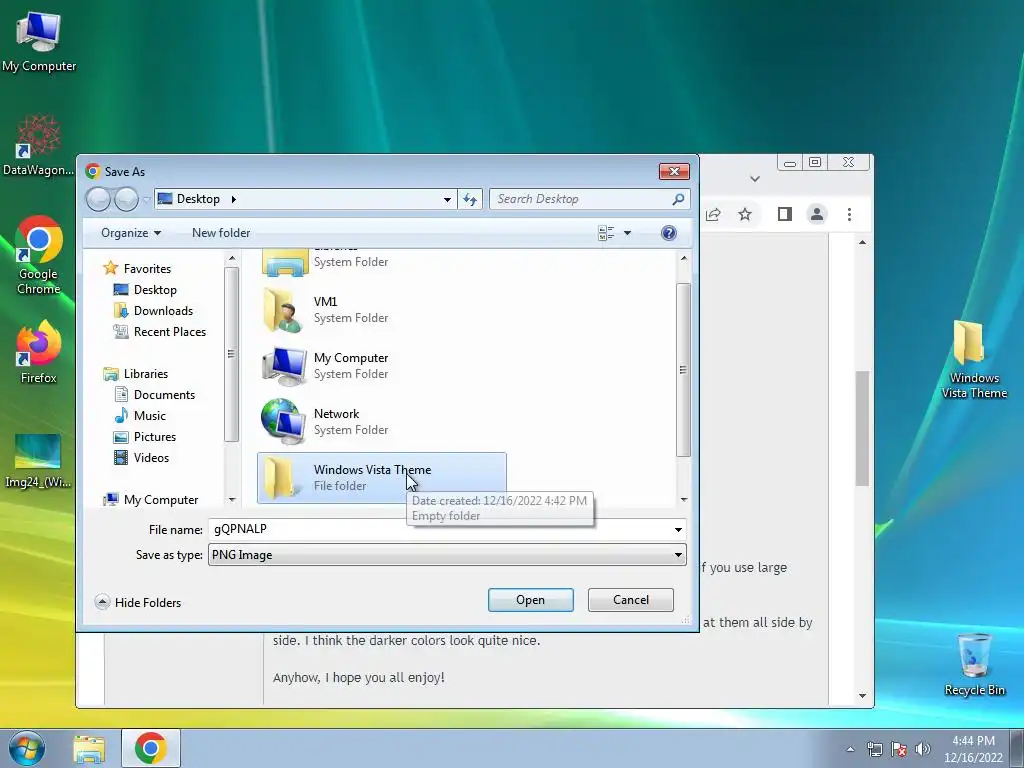Create a New folder
This screenshot has height=768, width=1024.
pos(221,233)
